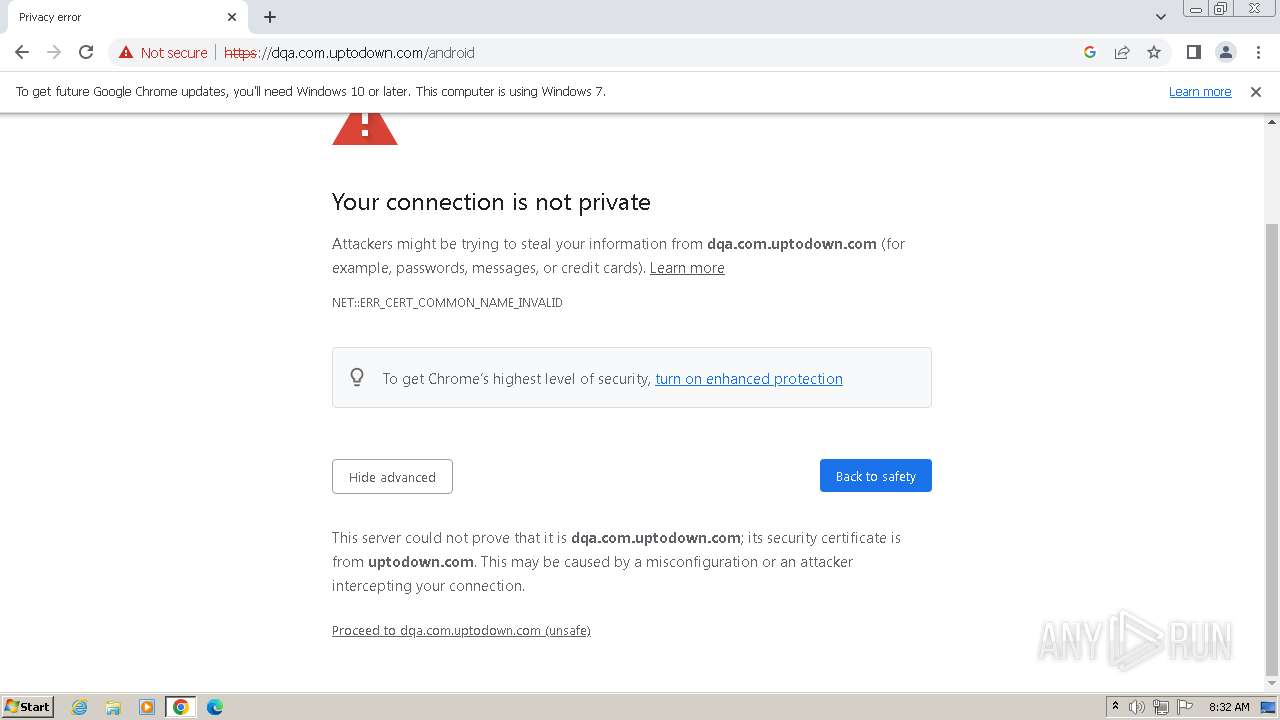Reload the page with the refresh icon

click(x=86, y=52)
